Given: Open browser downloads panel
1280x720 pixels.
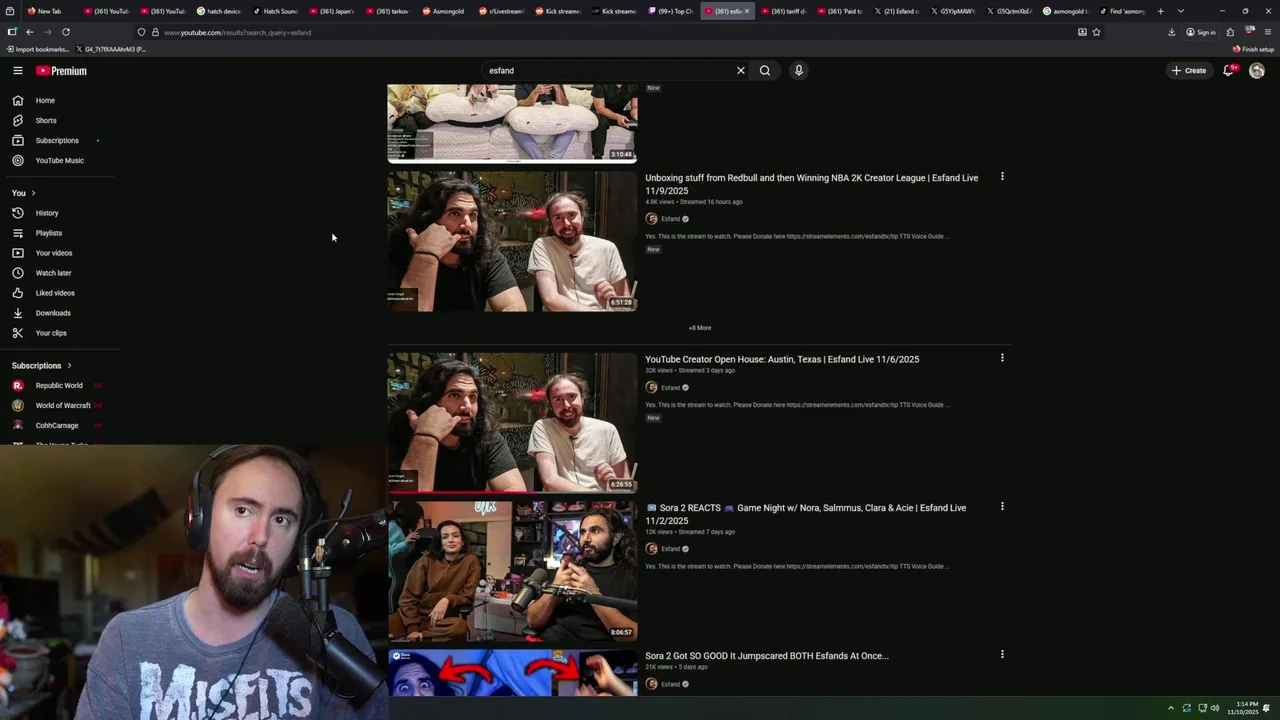Looking at the screenshot, I should [x=1171, y=32].
